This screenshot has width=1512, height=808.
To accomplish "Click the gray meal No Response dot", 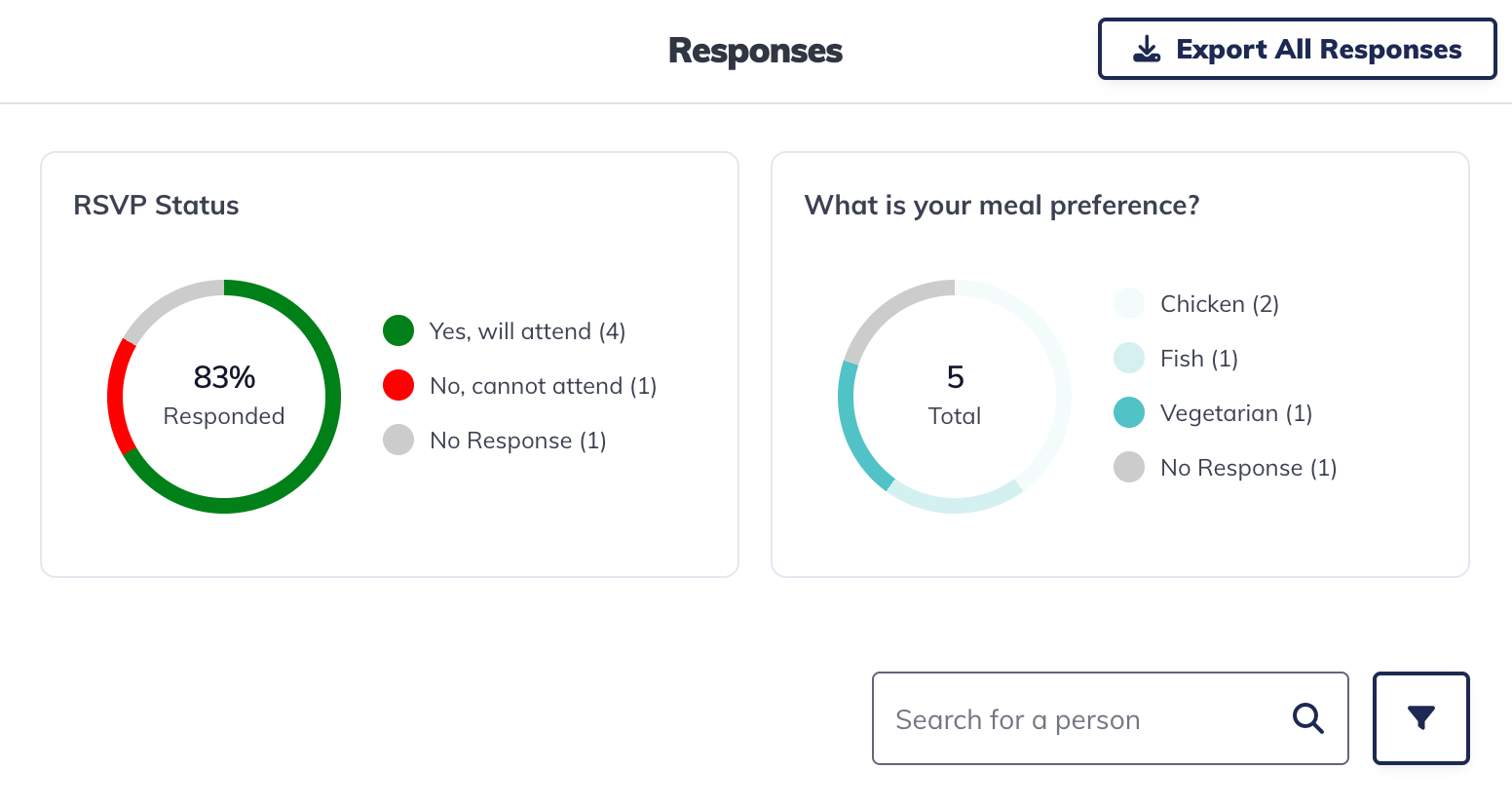I will coord(1129,468).
